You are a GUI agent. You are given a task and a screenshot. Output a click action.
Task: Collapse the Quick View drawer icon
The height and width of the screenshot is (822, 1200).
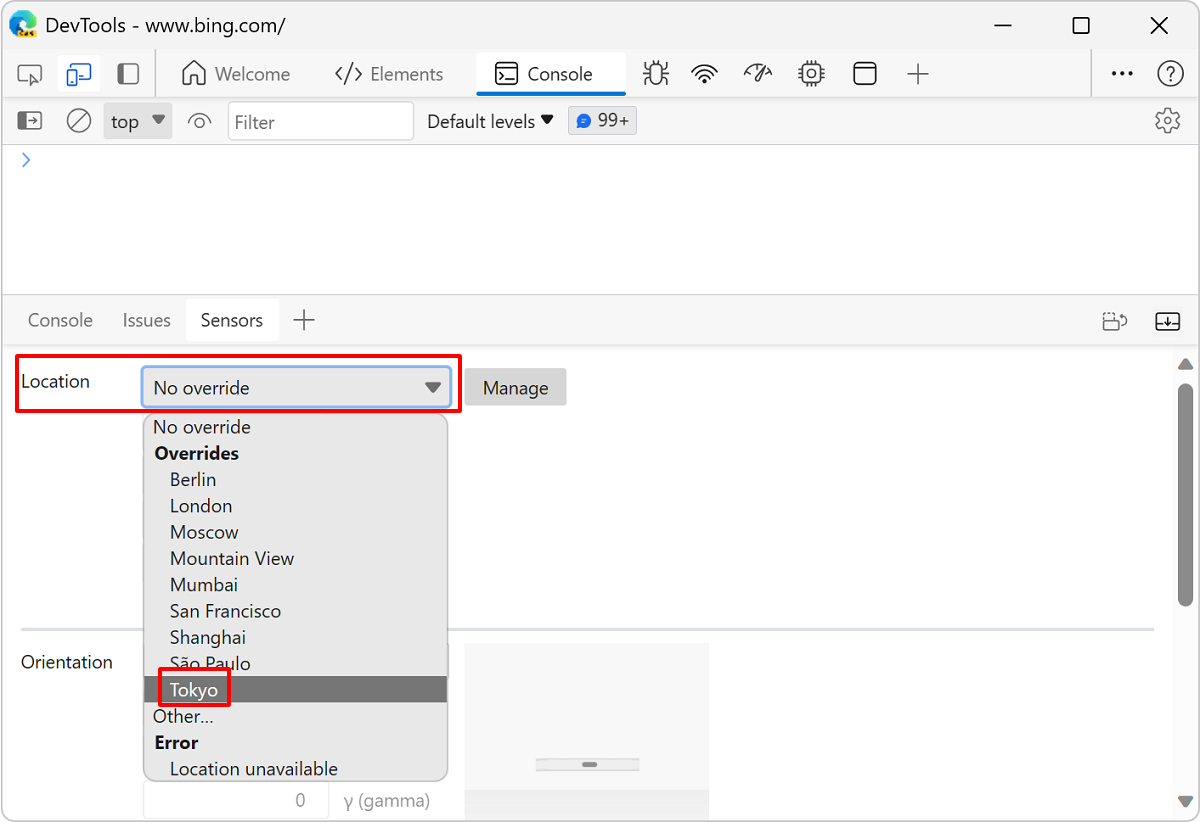tap(1167, 321)
